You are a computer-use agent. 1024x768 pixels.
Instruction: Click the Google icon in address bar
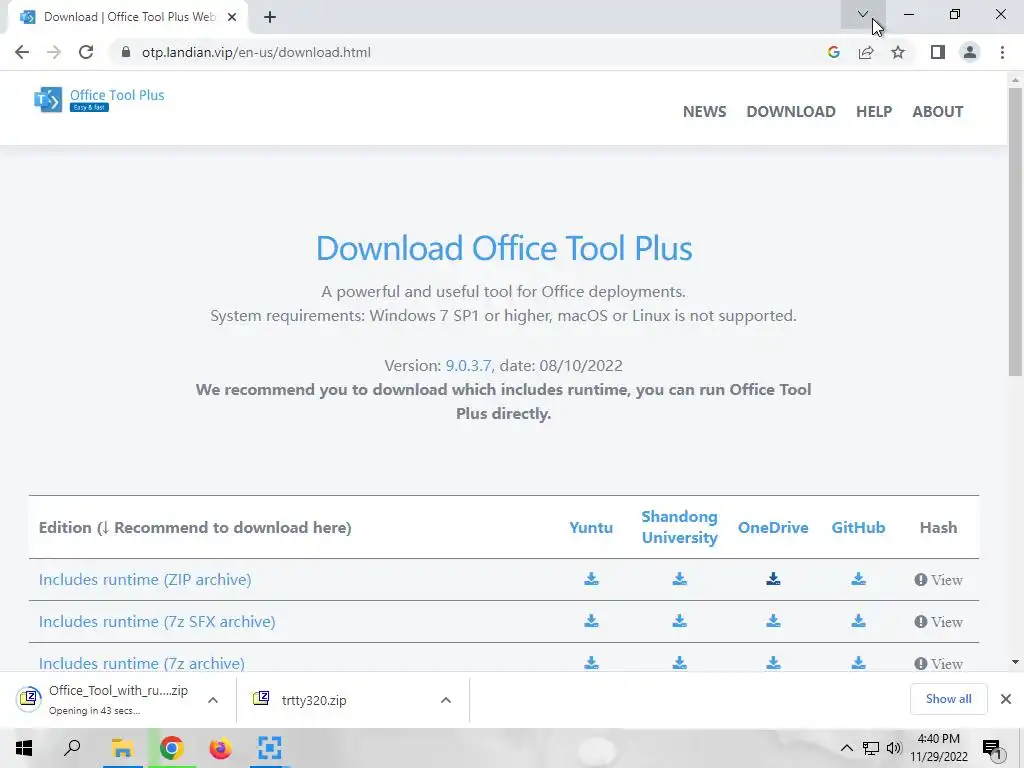pos(833,52)
